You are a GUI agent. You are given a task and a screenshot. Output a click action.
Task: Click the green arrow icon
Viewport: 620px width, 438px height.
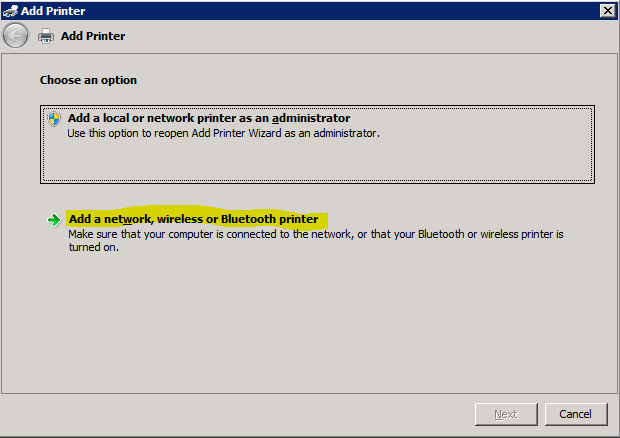click(x=54, y=220)
